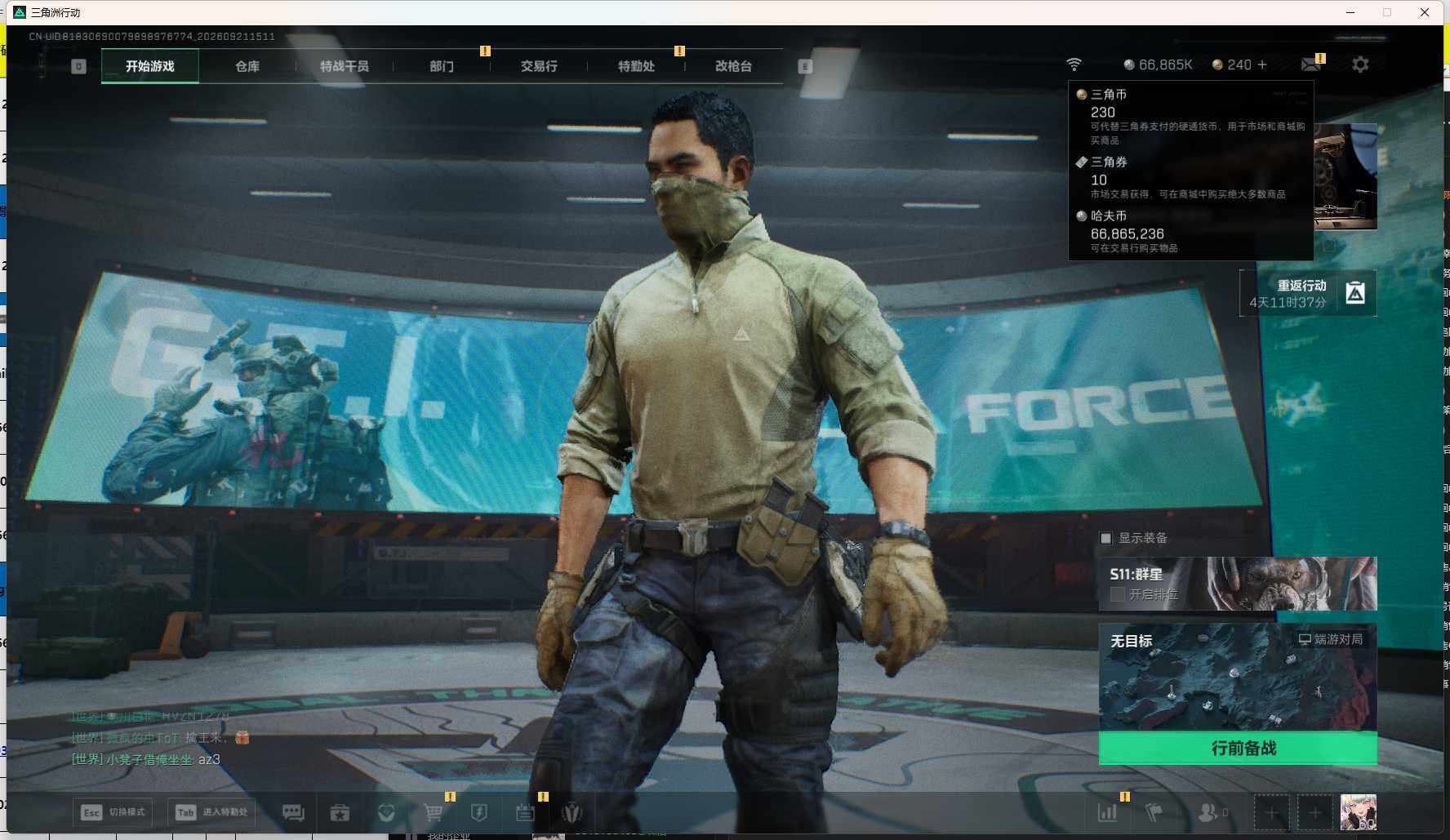
Task: Minimize the 三角洲行动 game window
Action: (1350, 12)
